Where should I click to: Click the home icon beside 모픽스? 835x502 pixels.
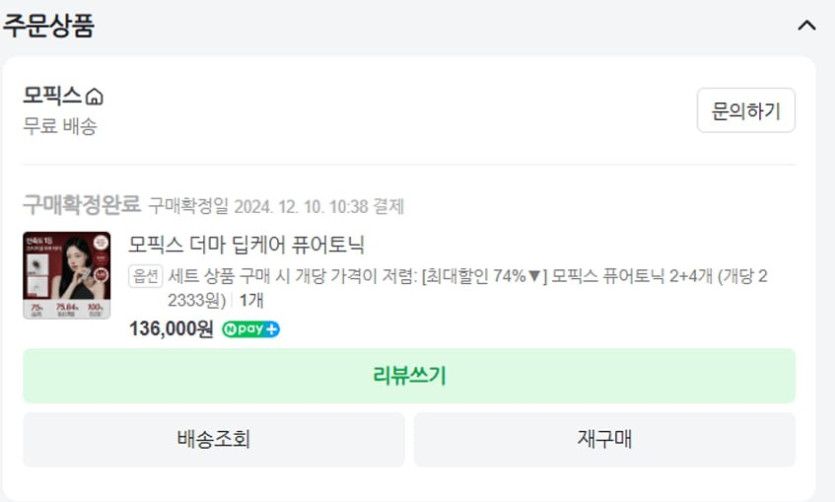tap(94, 97)
